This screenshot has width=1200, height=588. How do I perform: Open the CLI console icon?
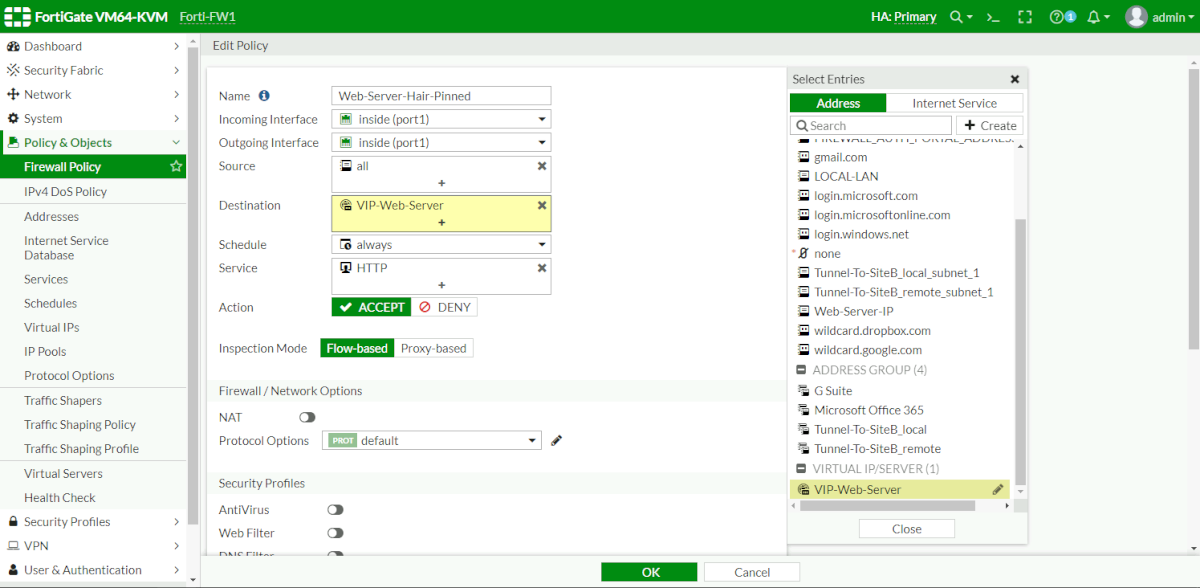point(993,17)
